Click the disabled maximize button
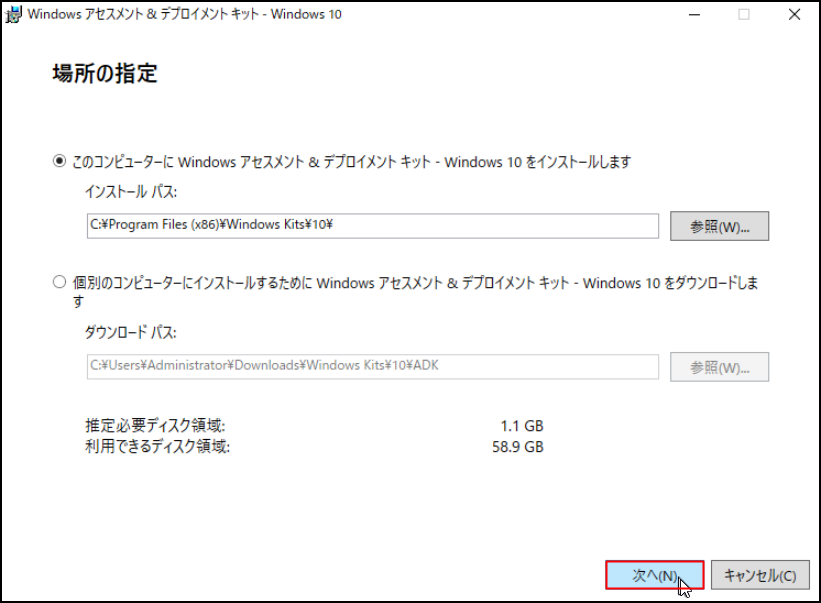The height and width of the screenshot is (603, 821). click(x=744, y=15)
